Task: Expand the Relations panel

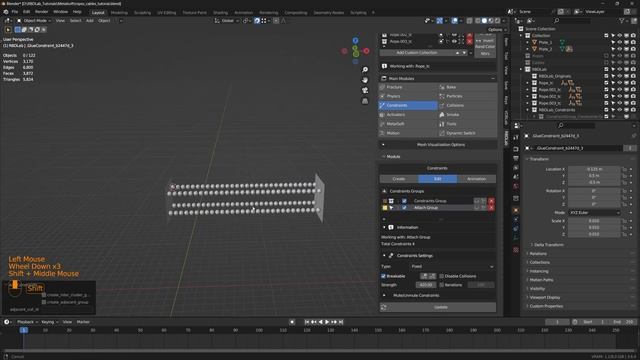Action: (538, 254)
